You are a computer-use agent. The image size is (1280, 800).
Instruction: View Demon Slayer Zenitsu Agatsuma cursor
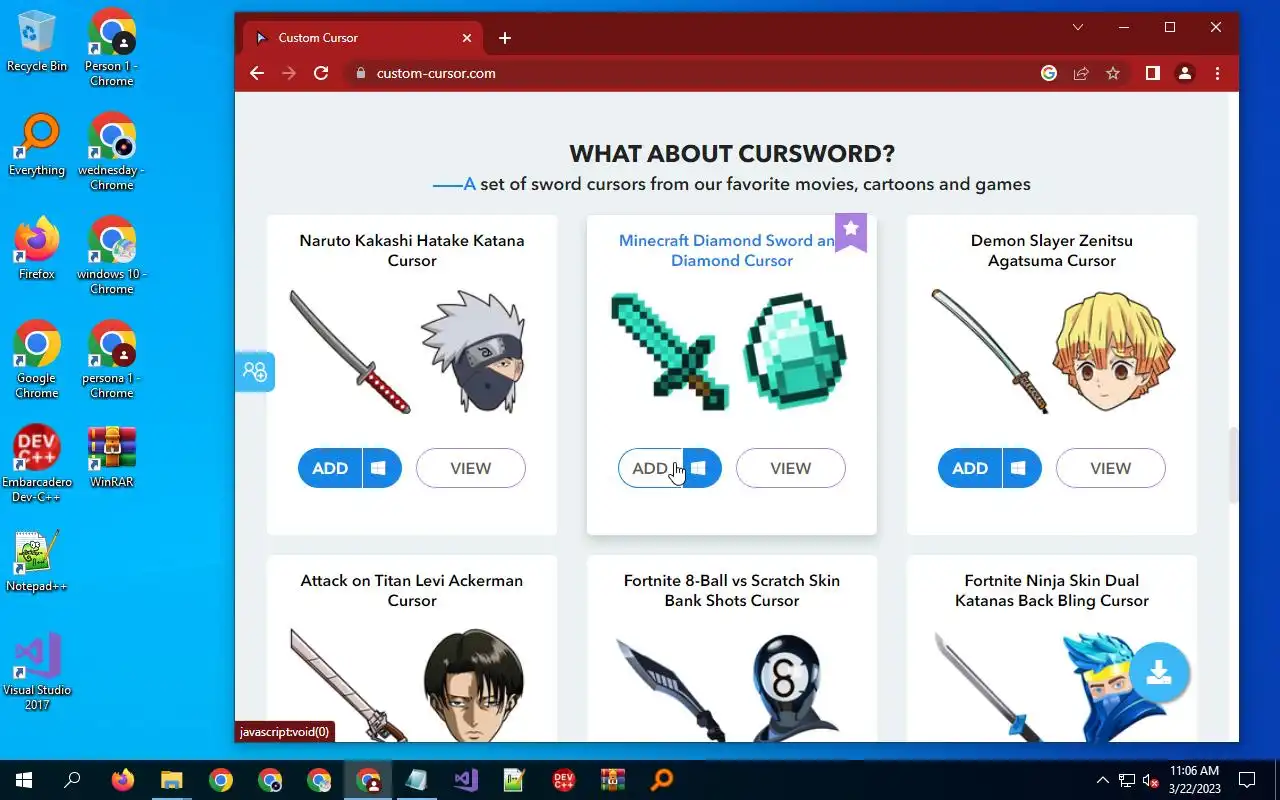click(x=1111, y=468)
